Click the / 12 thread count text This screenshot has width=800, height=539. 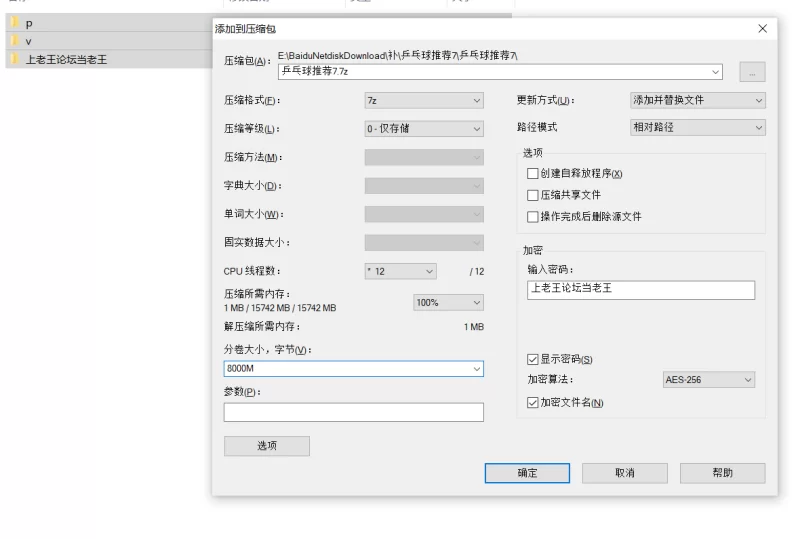477,272
